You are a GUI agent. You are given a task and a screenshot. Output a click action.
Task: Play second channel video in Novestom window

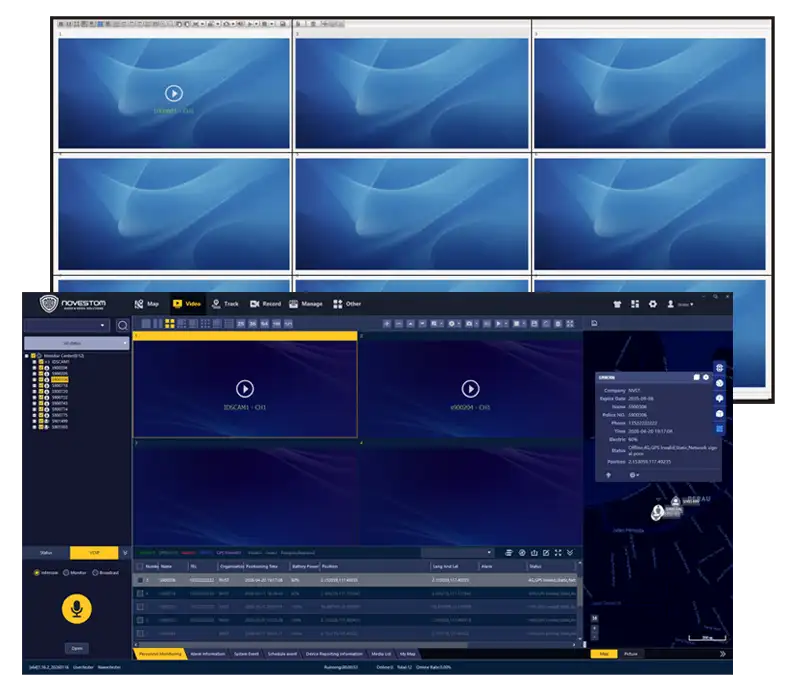(470, 389)
